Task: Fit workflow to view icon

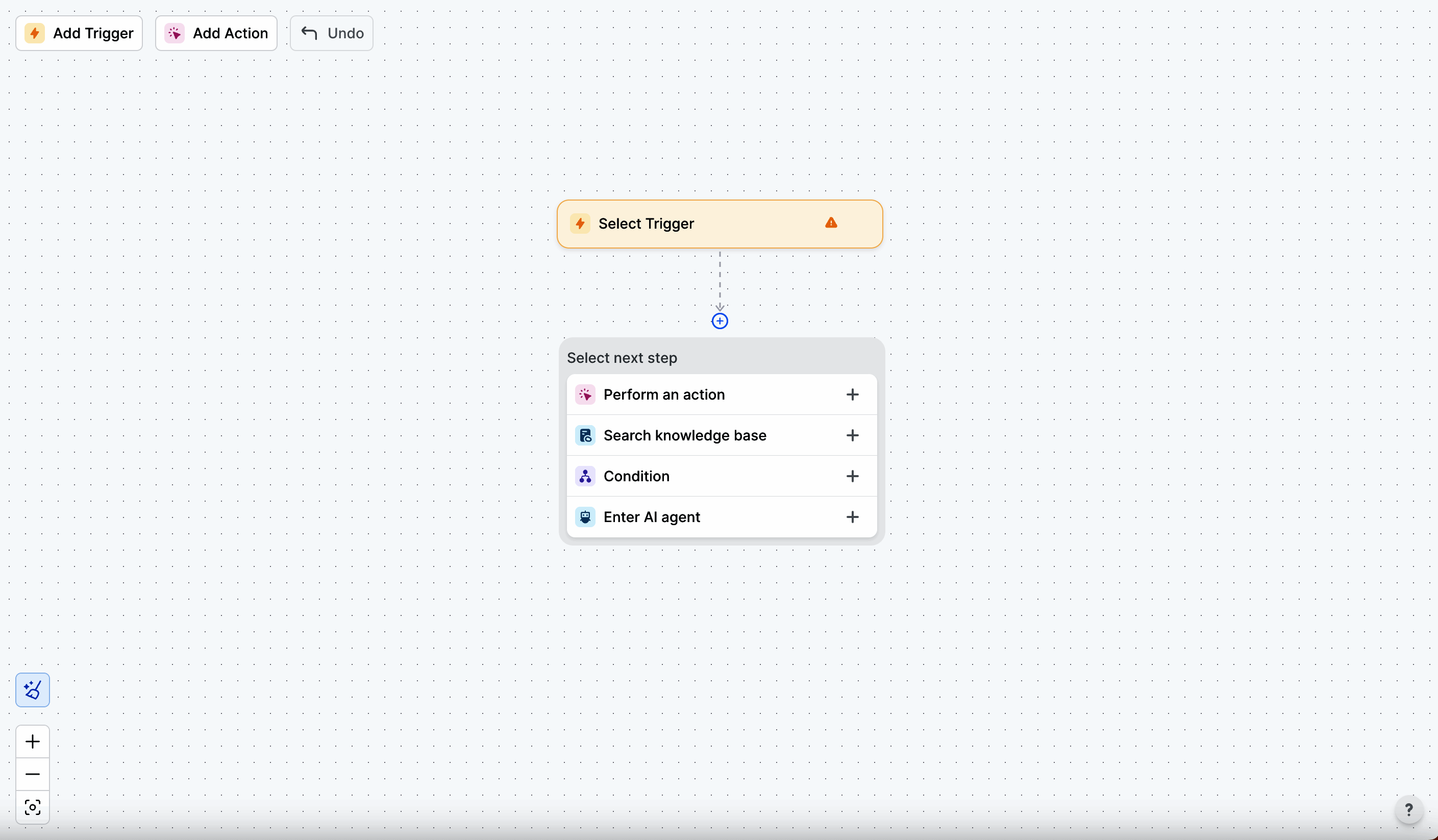Action: point(33,807)
